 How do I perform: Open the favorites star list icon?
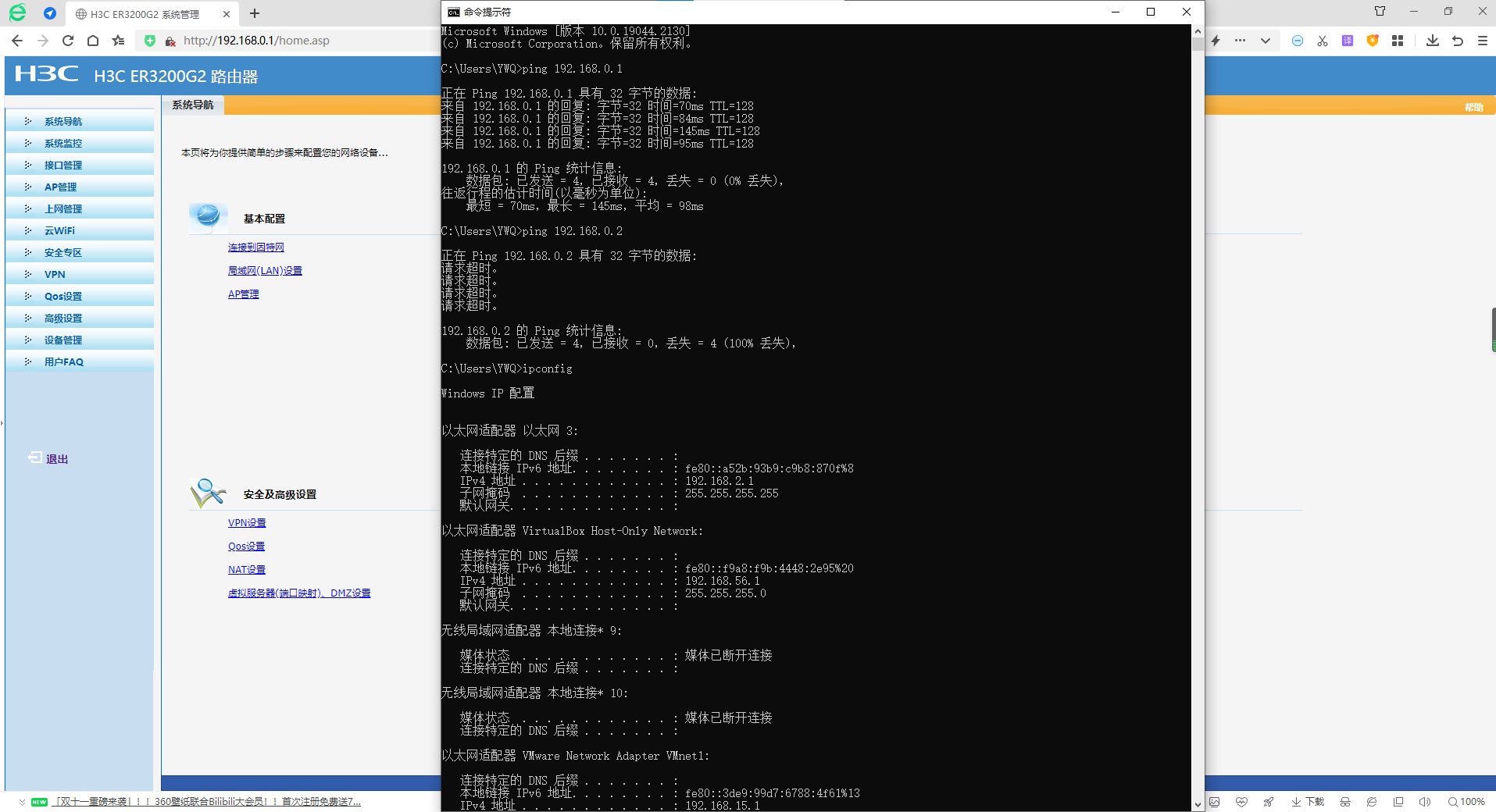point(118,41)
